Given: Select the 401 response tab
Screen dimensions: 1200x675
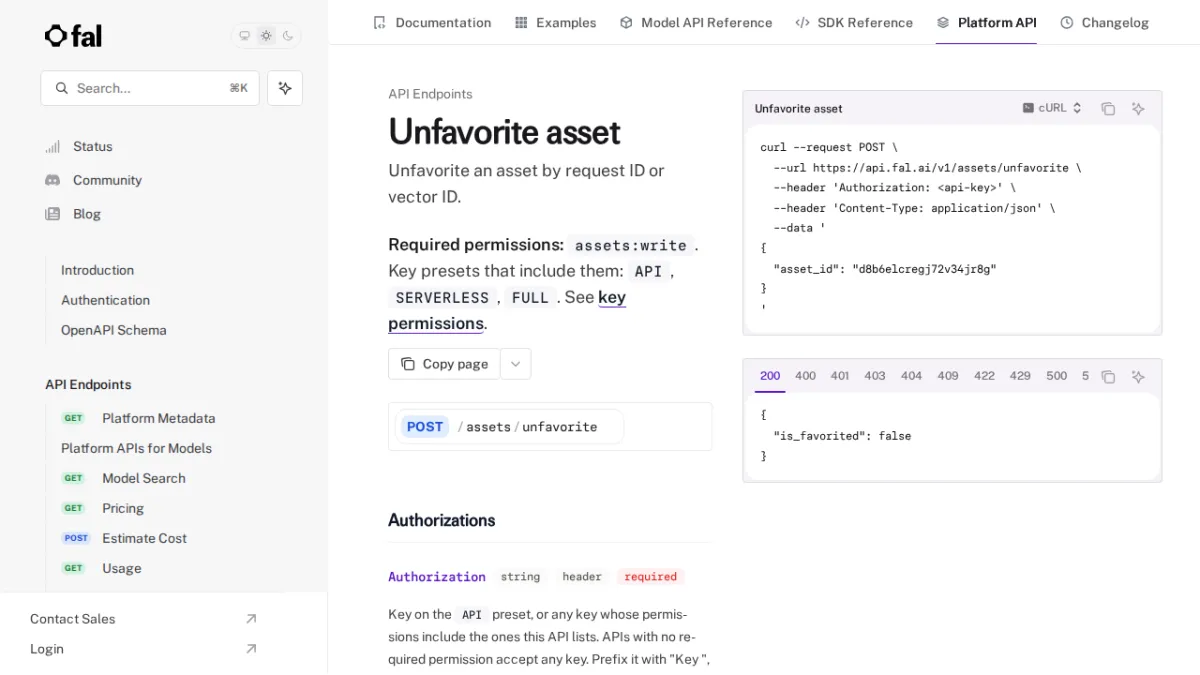Looking at the screenshot, I should tap(840, 376).
